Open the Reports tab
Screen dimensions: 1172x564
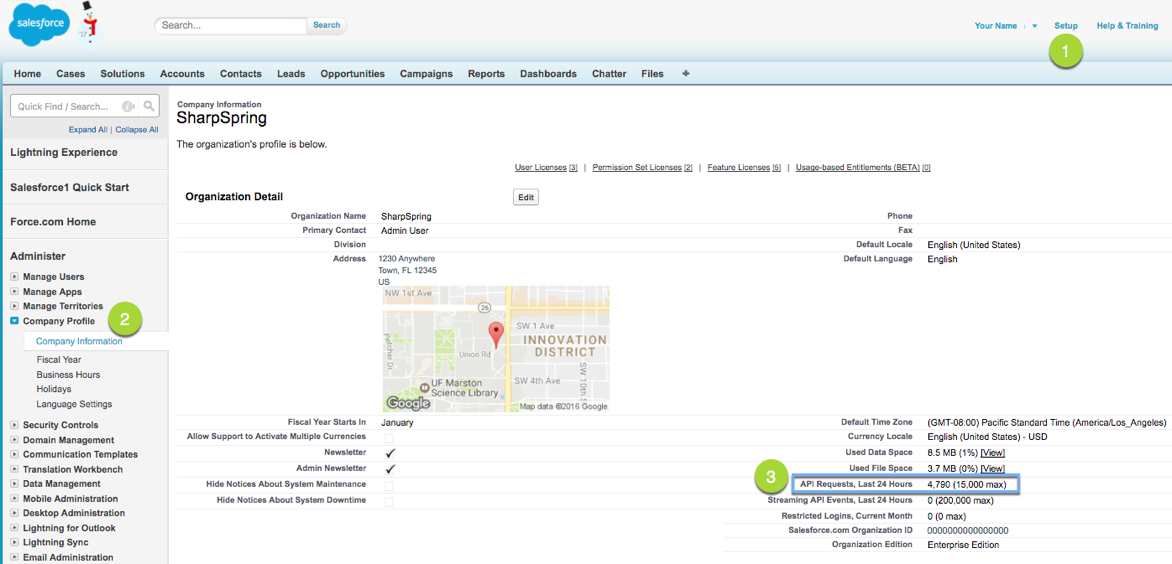click(487, 73)
